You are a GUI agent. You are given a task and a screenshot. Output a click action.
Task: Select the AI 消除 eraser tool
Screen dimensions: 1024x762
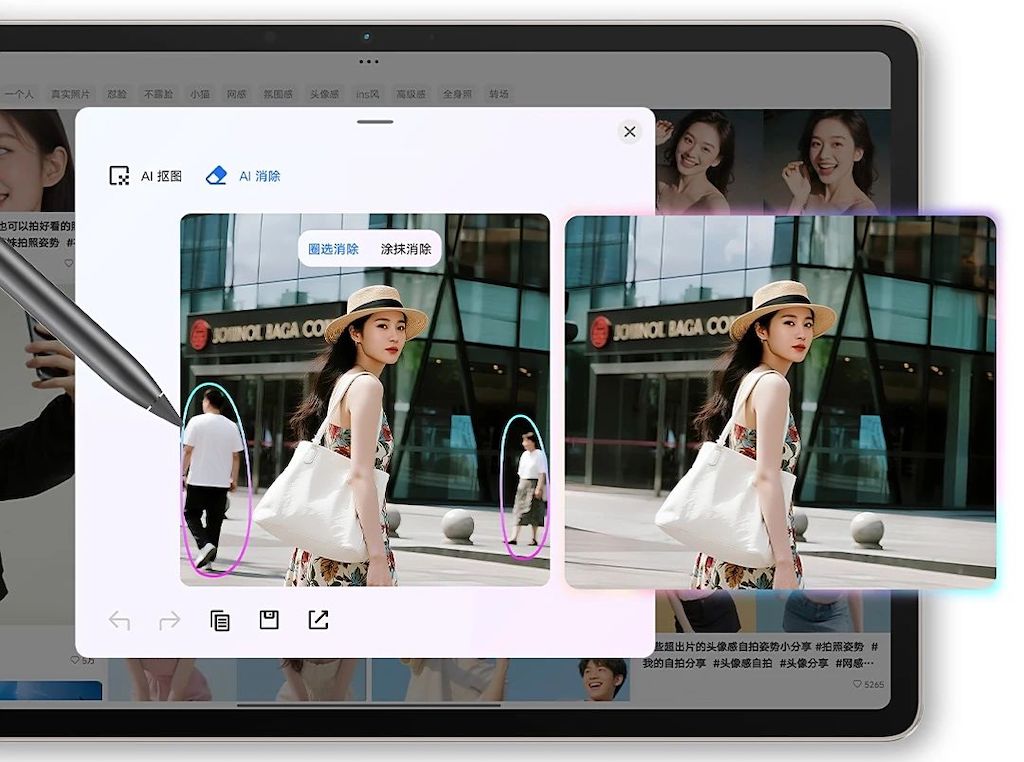click(244, 176)
